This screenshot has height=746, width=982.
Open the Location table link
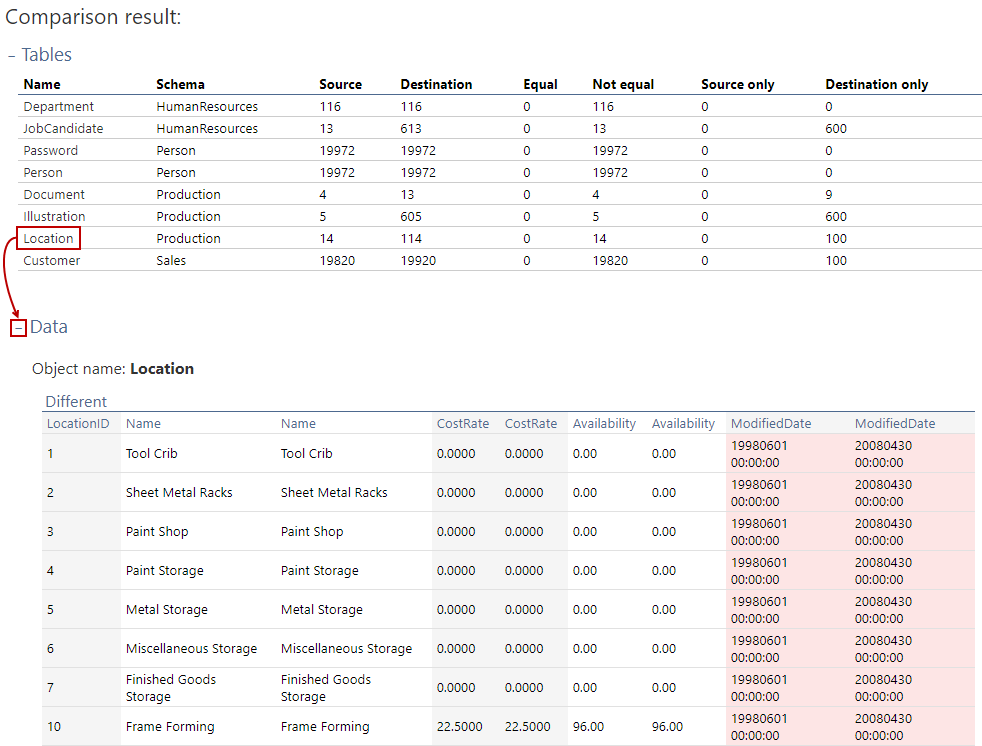[x=49, y=239]
